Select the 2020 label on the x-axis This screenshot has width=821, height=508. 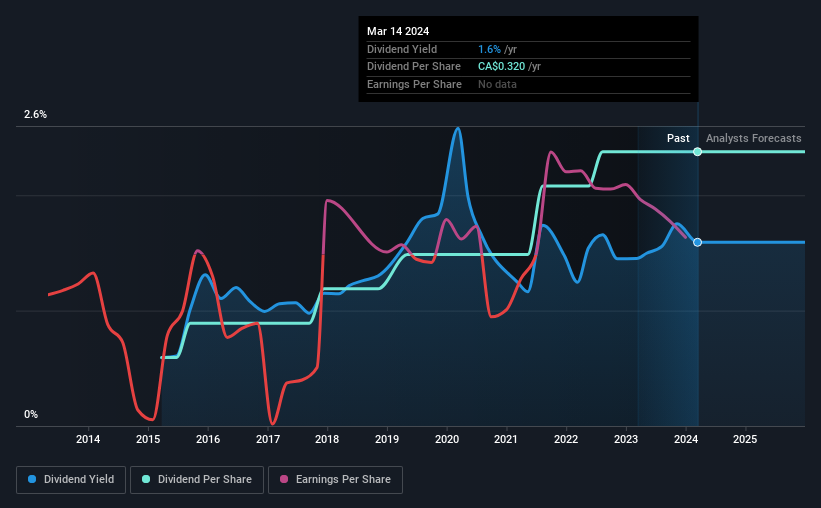click(x=447, y=439)
